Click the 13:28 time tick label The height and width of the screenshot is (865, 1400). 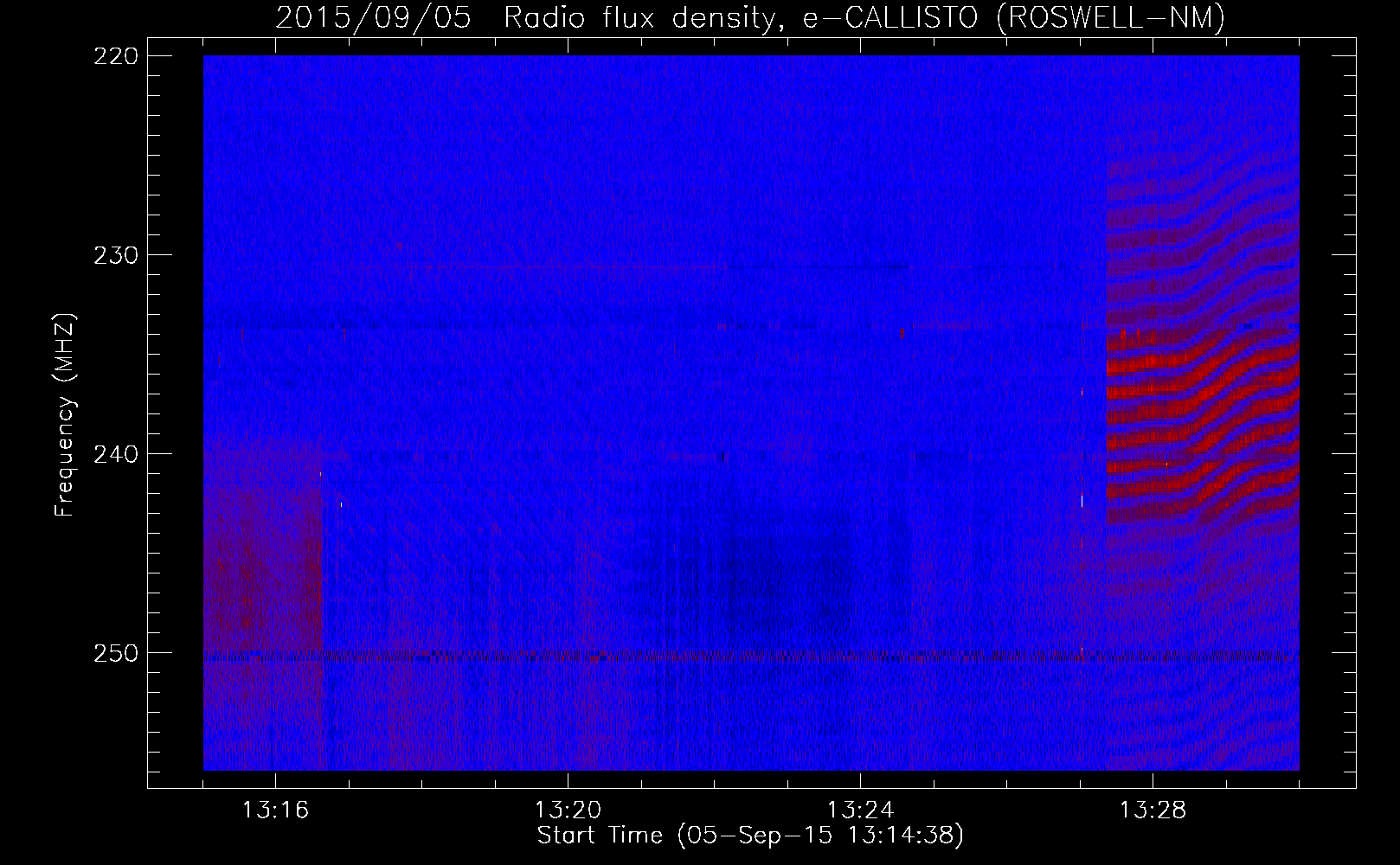click(x=1153, y=811)
